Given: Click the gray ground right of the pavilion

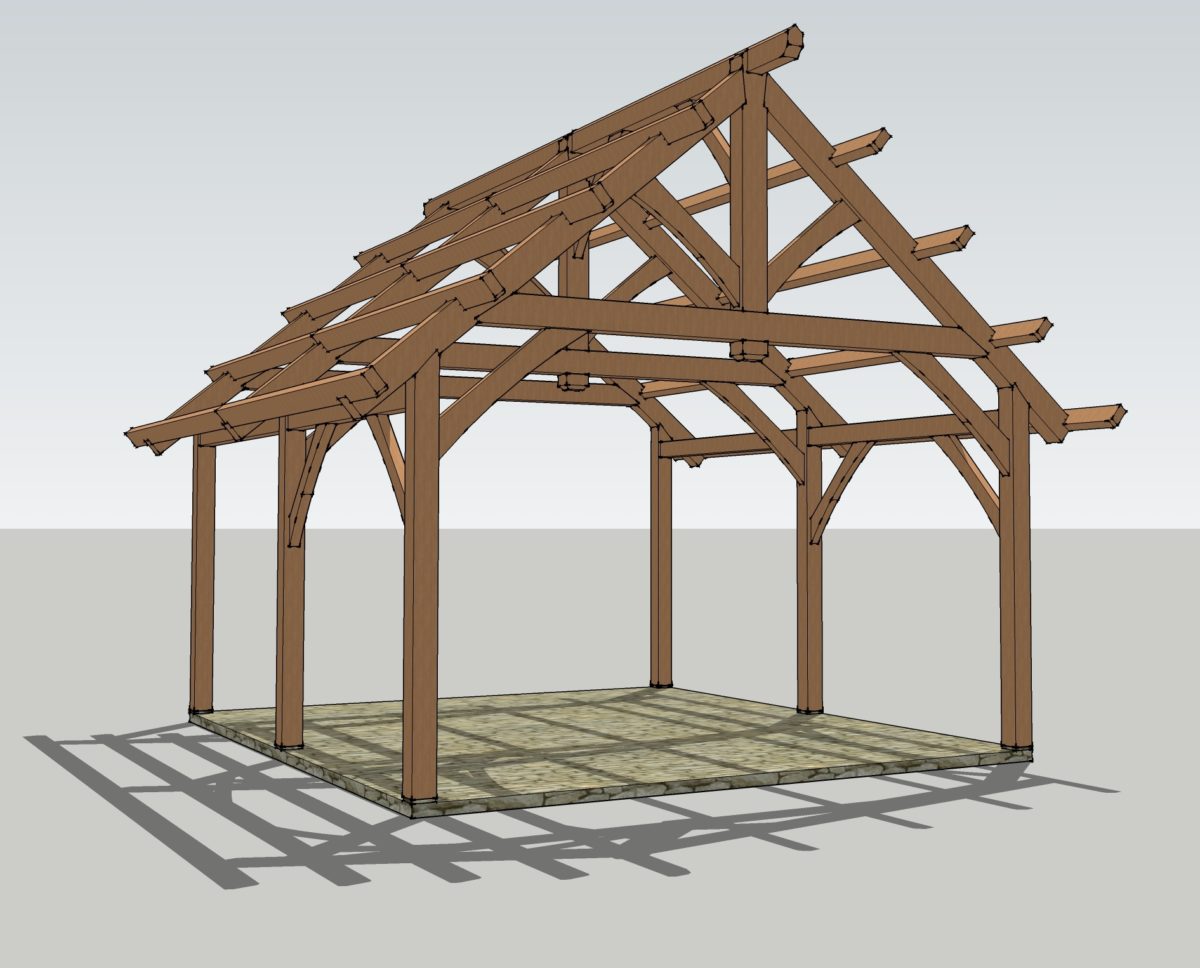Looking at the screenshot, I should (x=1120, y=650).
